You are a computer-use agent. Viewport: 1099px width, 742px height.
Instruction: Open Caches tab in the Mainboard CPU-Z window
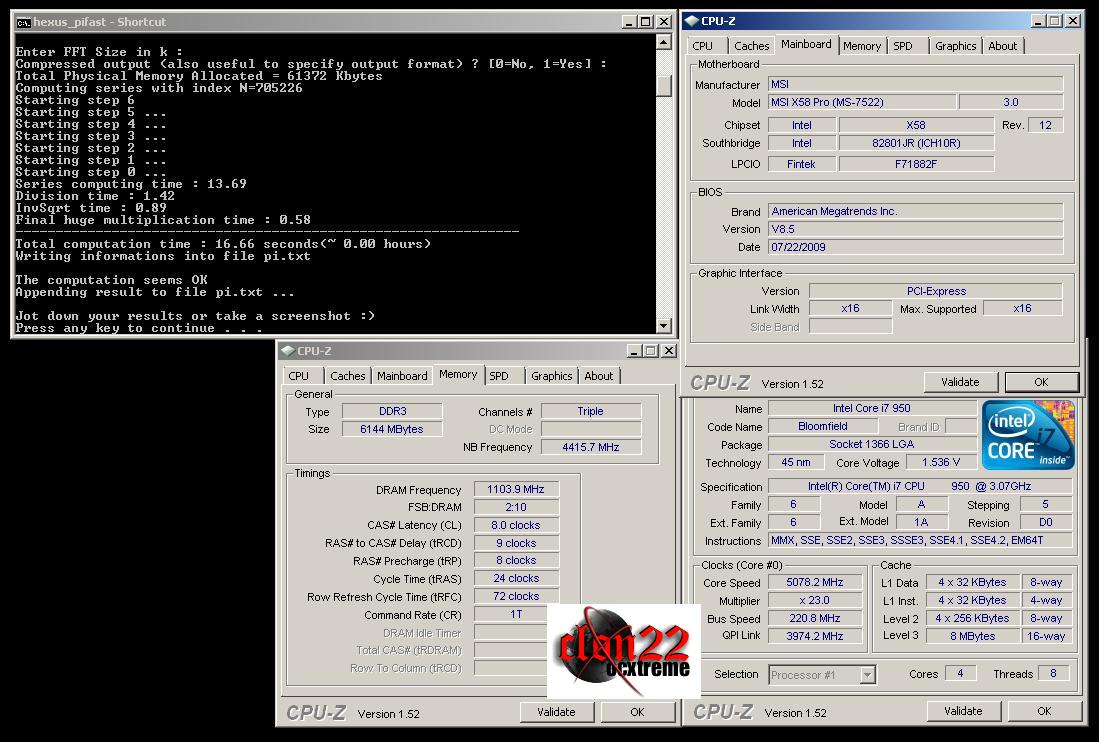(x=751, y=46)
